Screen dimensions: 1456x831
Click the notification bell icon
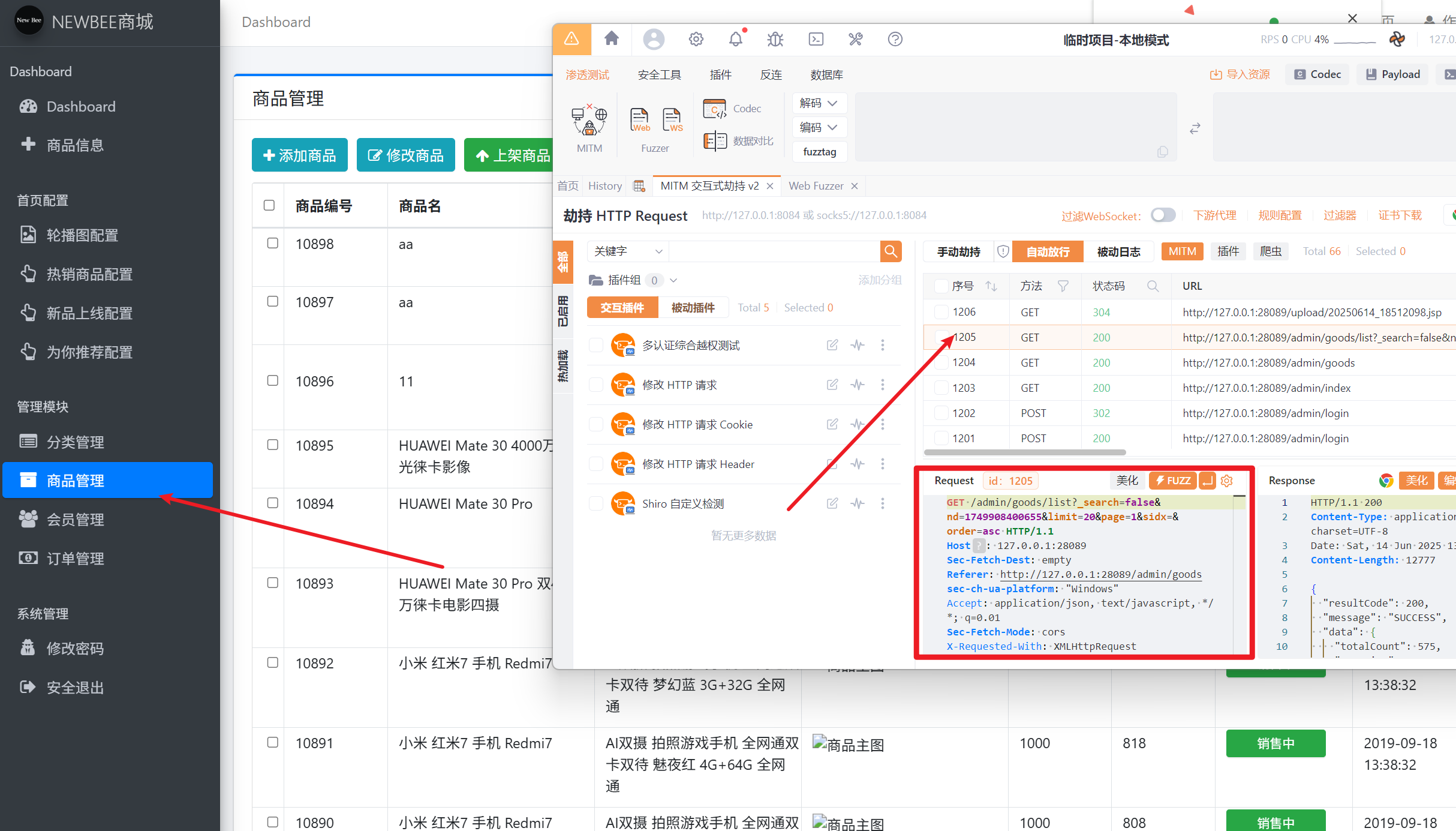(735, 40)
